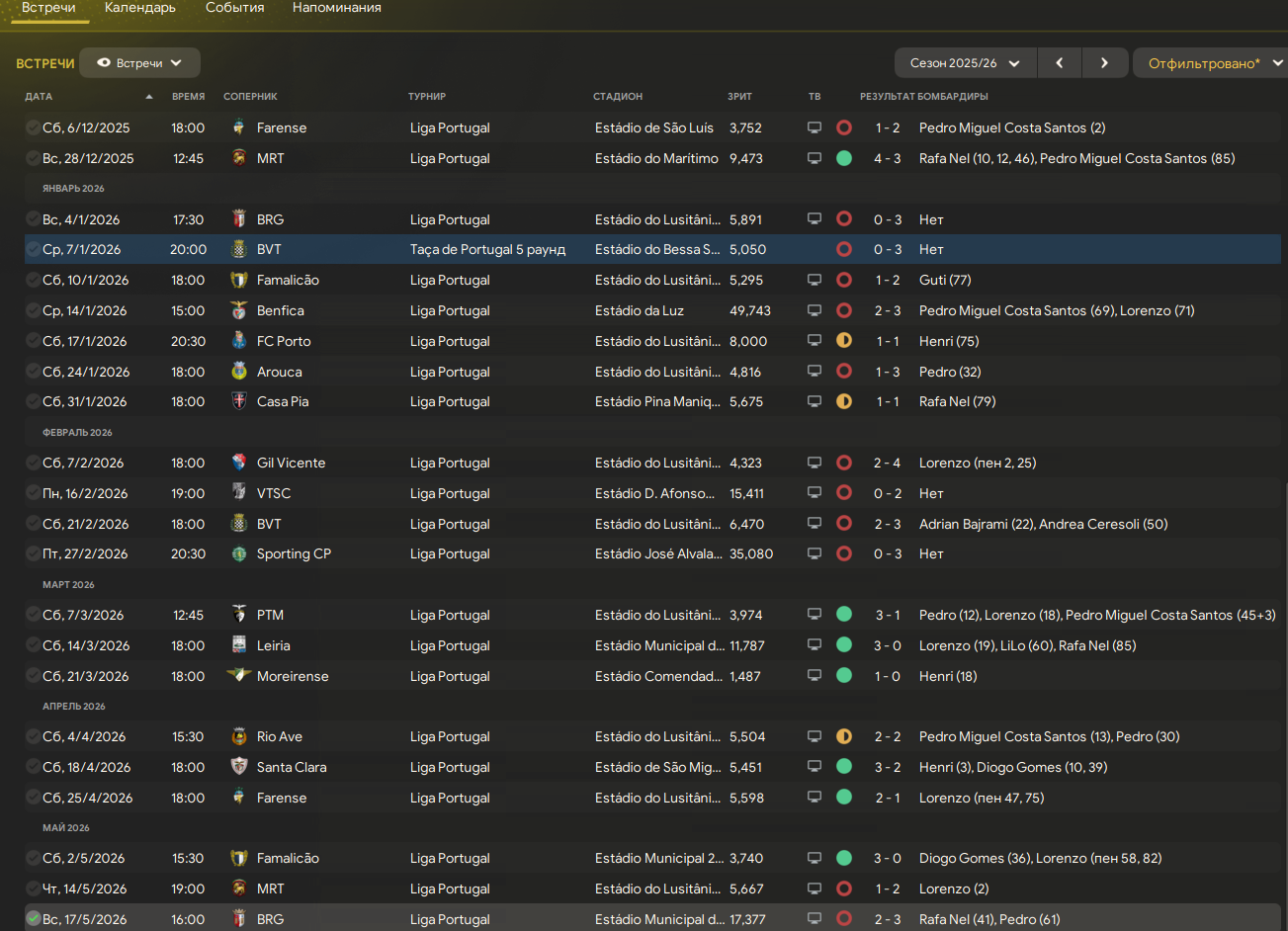Click the TV icon on the FC Porto row

point(815,341)
